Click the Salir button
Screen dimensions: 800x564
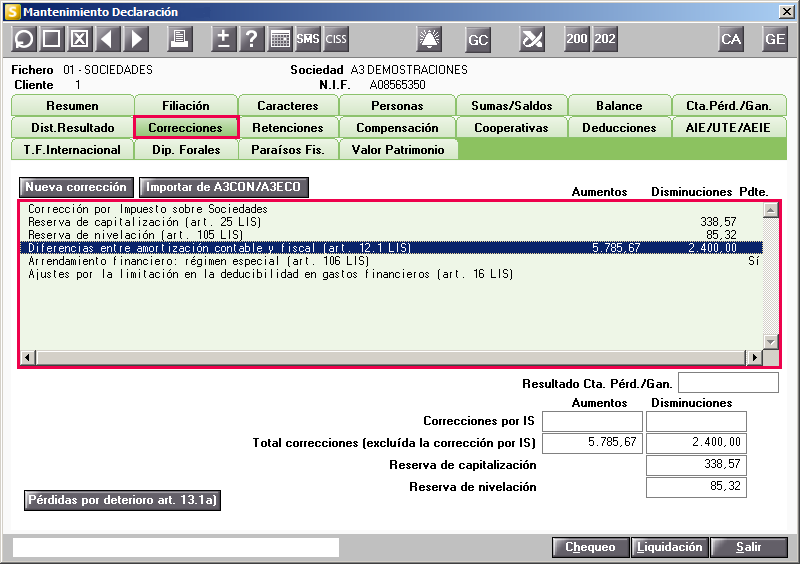[749, 547]
